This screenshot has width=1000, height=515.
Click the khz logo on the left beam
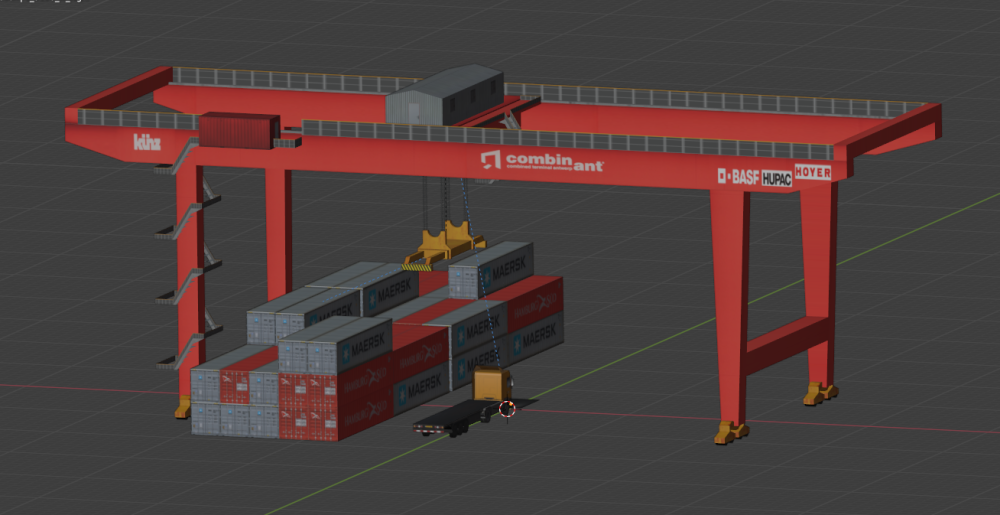point(147,142)
